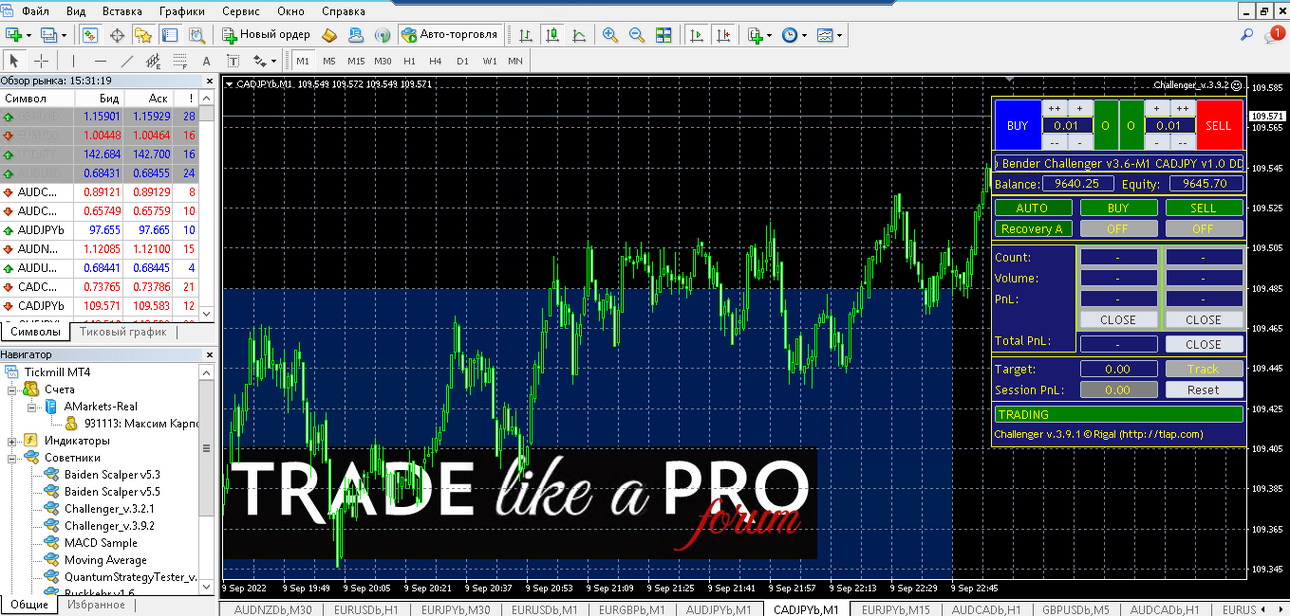Open the Signals toolbar icon
Screen dimensions: 1290x616
click(x=382, y=34)
